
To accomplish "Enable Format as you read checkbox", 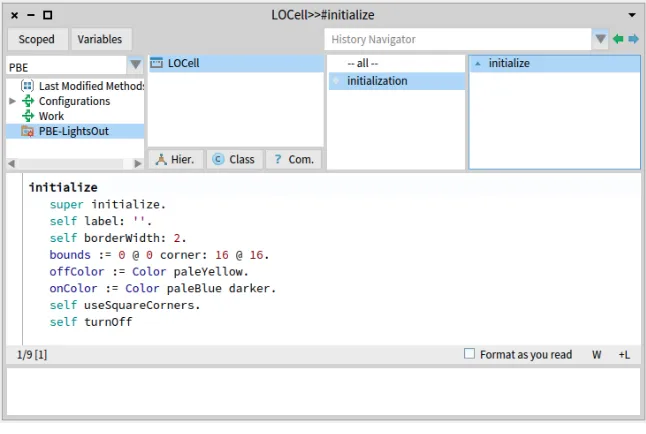I will point(469,354).
